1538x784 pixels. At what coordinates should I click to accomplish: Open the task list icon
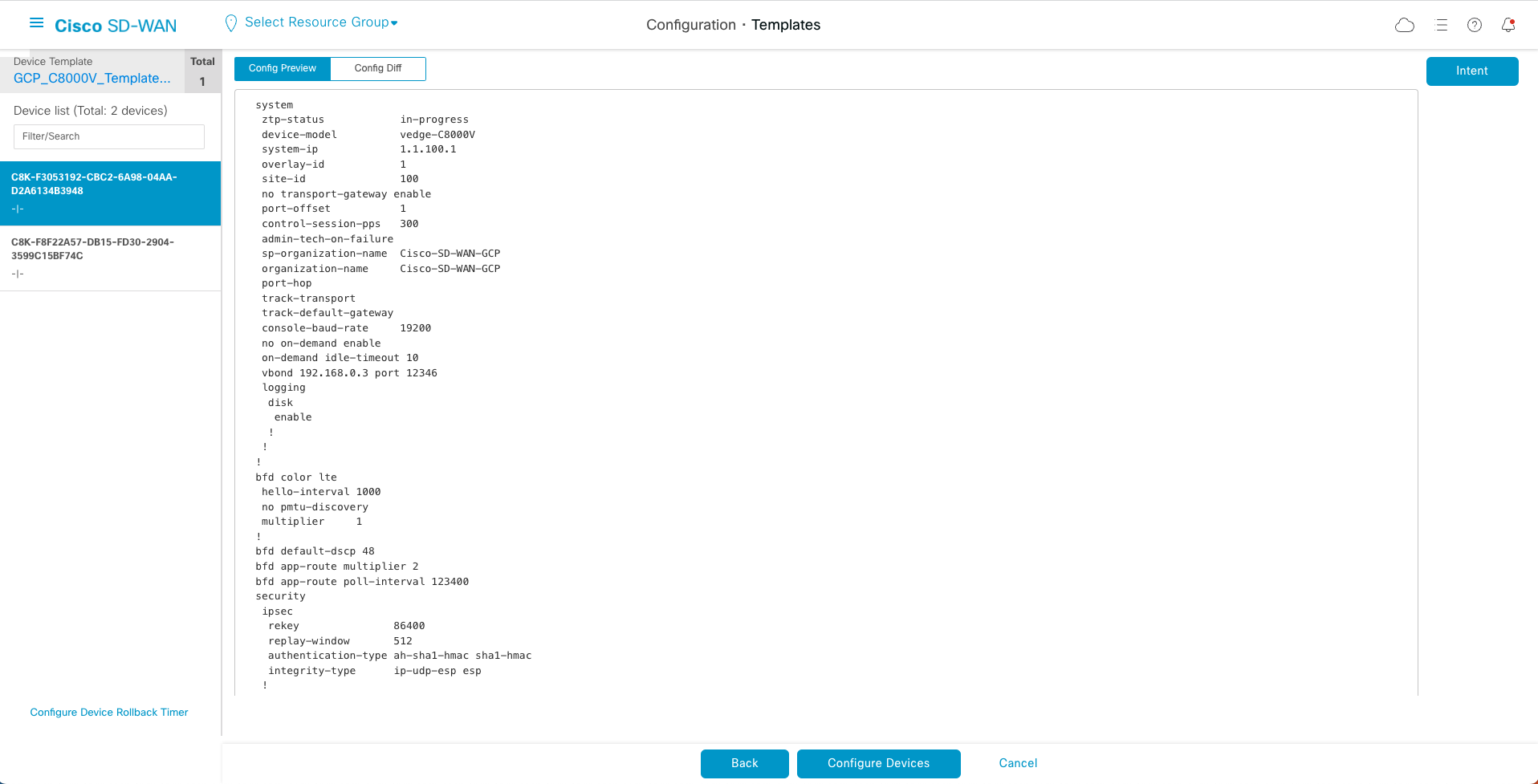1441,25
